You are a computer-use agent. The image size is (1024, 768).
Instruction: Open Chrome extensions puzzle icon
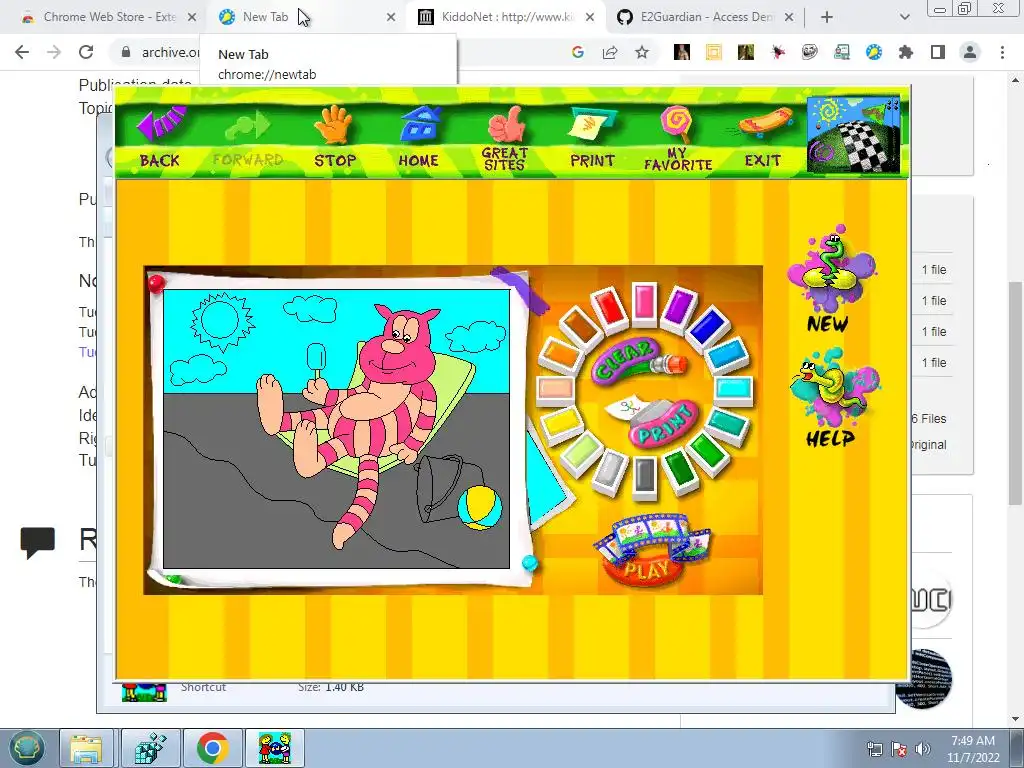906,52
